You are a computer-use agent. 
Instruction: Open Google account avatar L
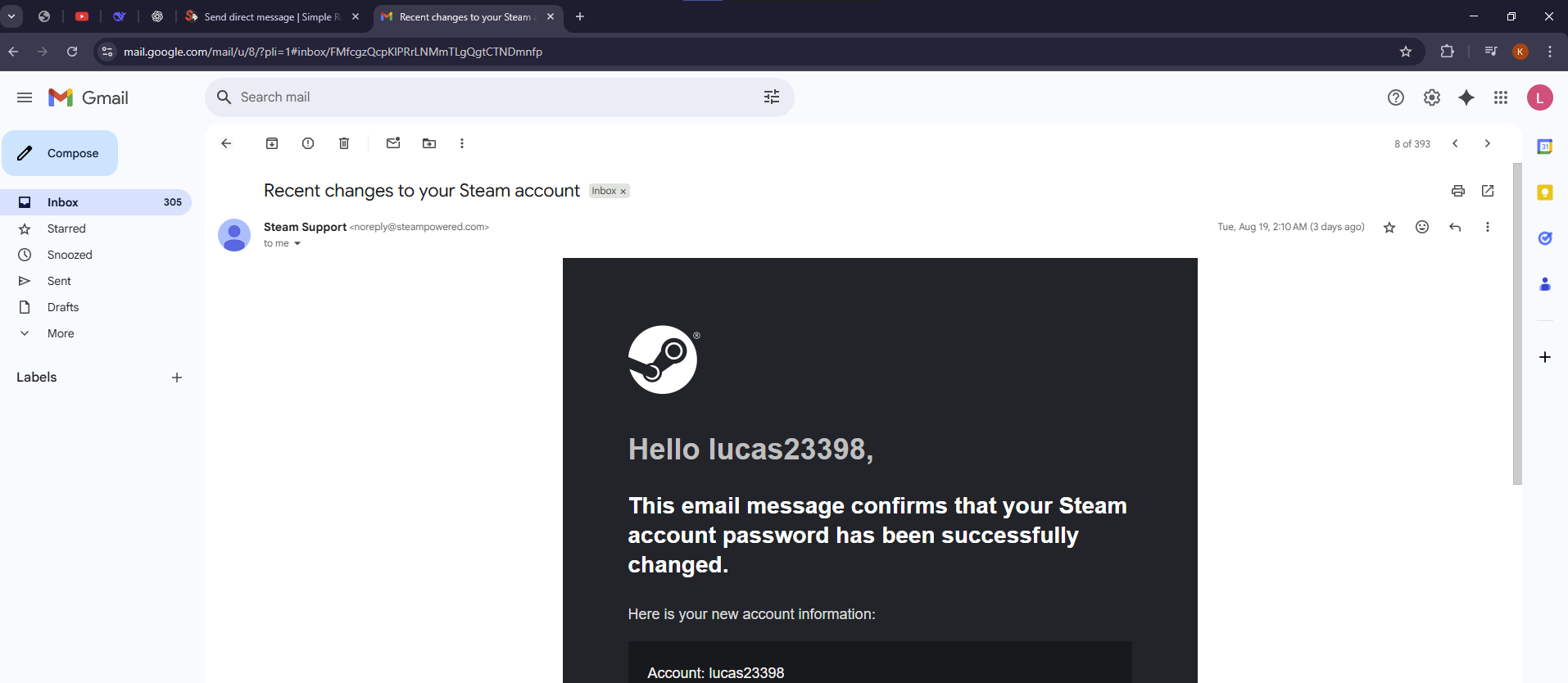(x=1540, y=97)
